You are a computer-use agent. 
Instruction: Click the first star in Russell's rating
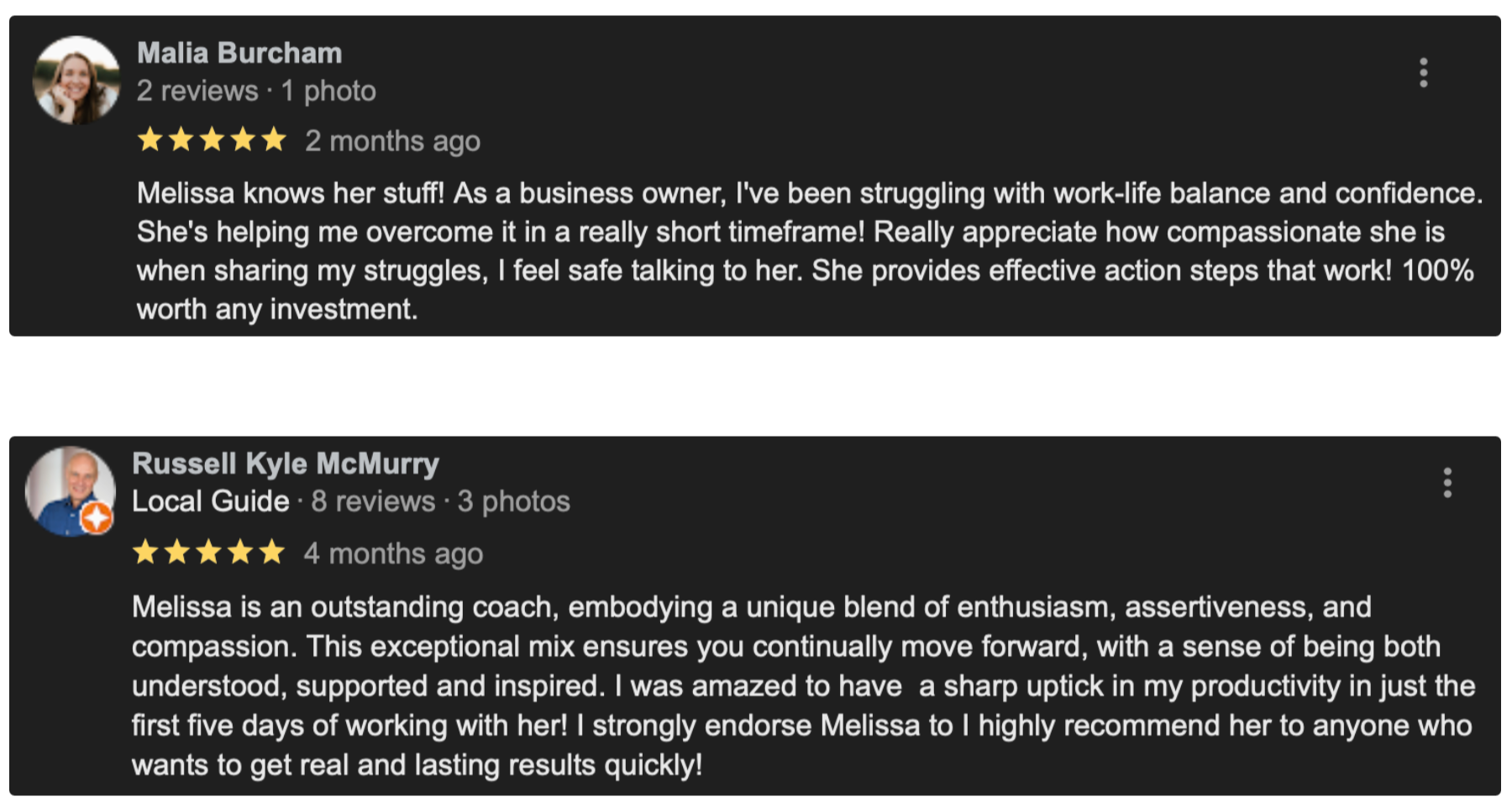click(x=146, y=553)
